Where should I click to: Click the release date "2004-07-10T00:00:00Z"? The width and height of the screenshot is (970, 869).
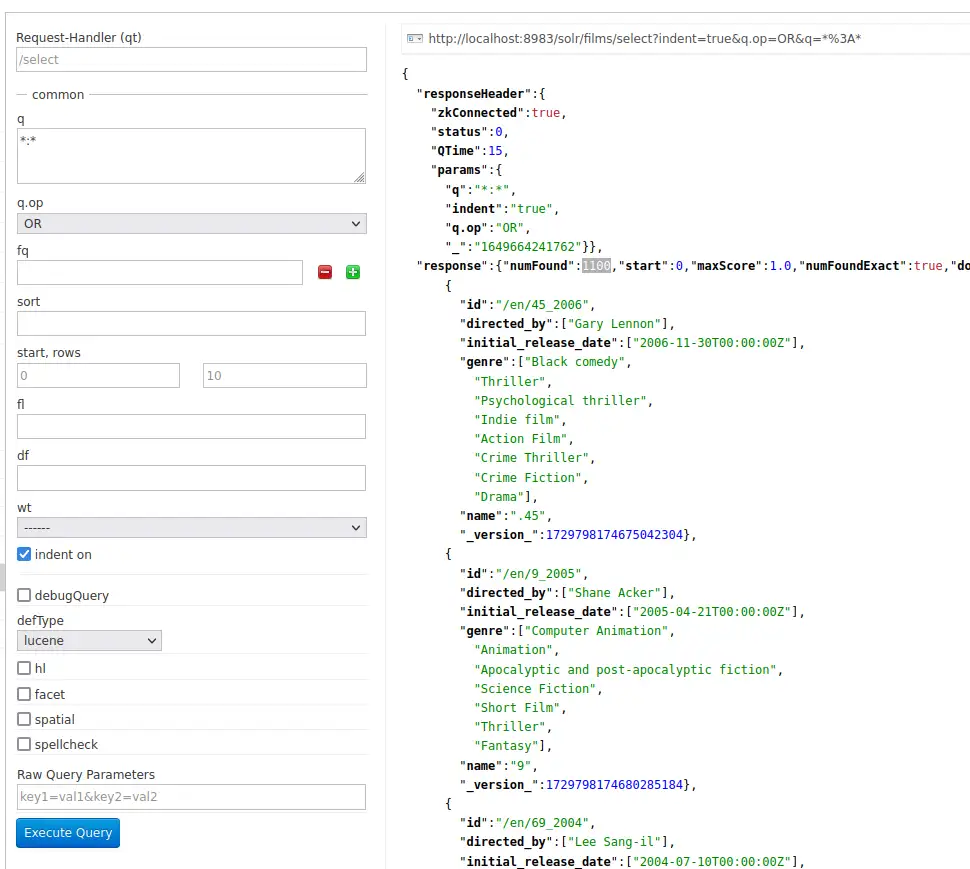click(x=712, y=861)
